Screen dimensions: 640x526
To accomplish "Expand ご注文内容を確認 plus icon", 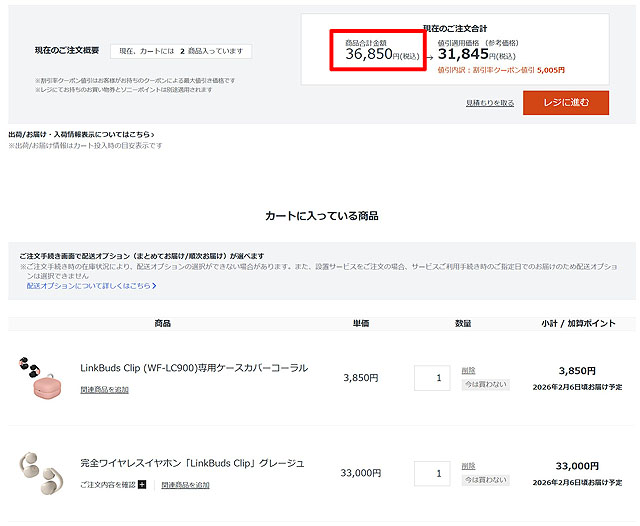I will point(142,485).
